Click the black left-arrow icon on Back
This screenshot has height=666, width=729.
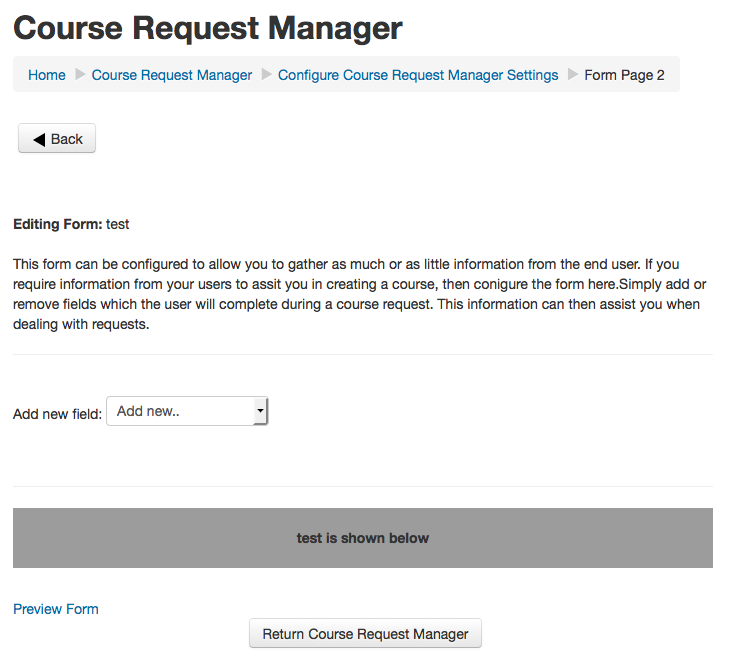tap(39, 139)
